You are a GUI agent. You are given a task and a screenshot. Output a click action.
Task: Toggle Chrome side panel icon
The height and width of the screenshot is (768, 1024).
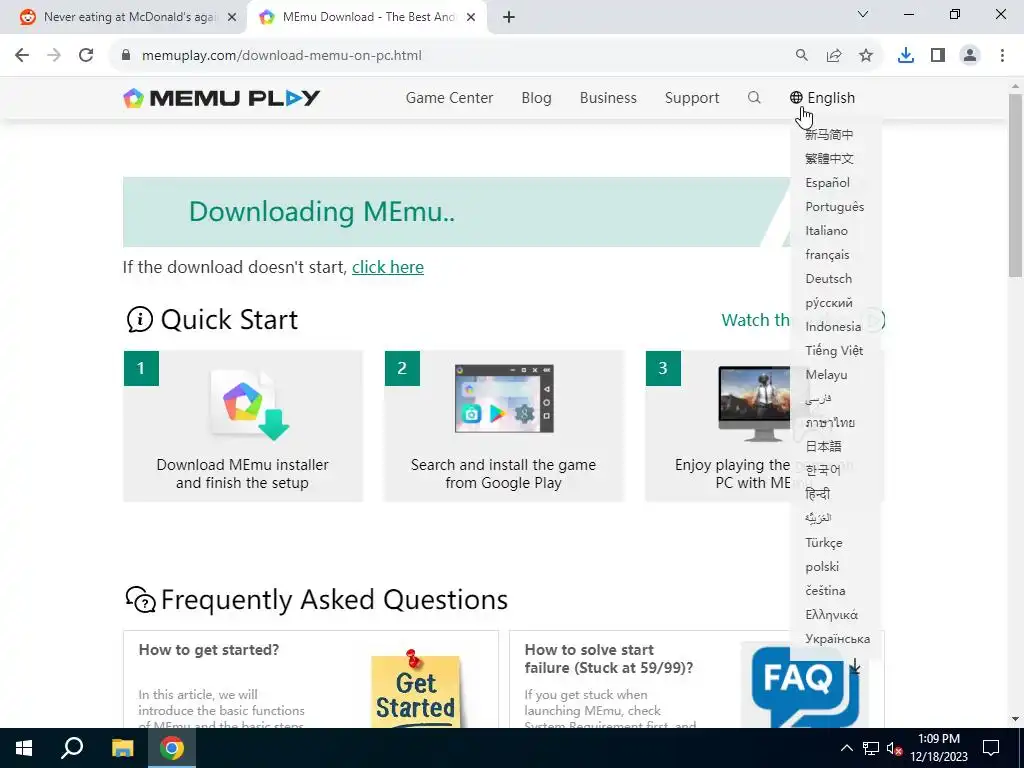point(938,56)
